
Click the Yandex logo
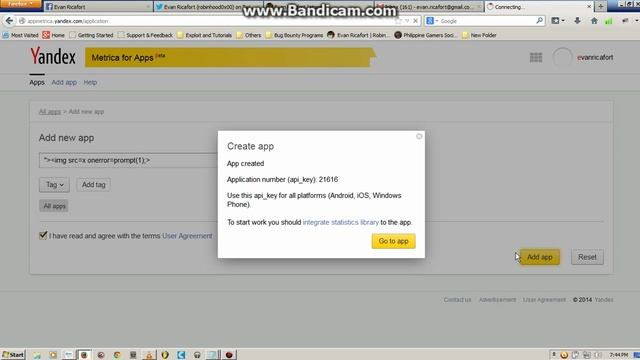[53, 56]
